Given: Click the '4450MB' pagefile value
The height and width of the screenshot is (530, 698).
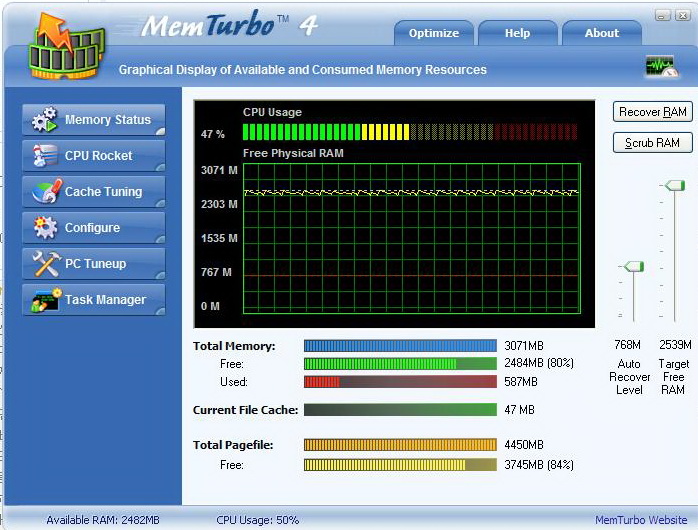Looking at the screenshot, I should tap(524, 445).
